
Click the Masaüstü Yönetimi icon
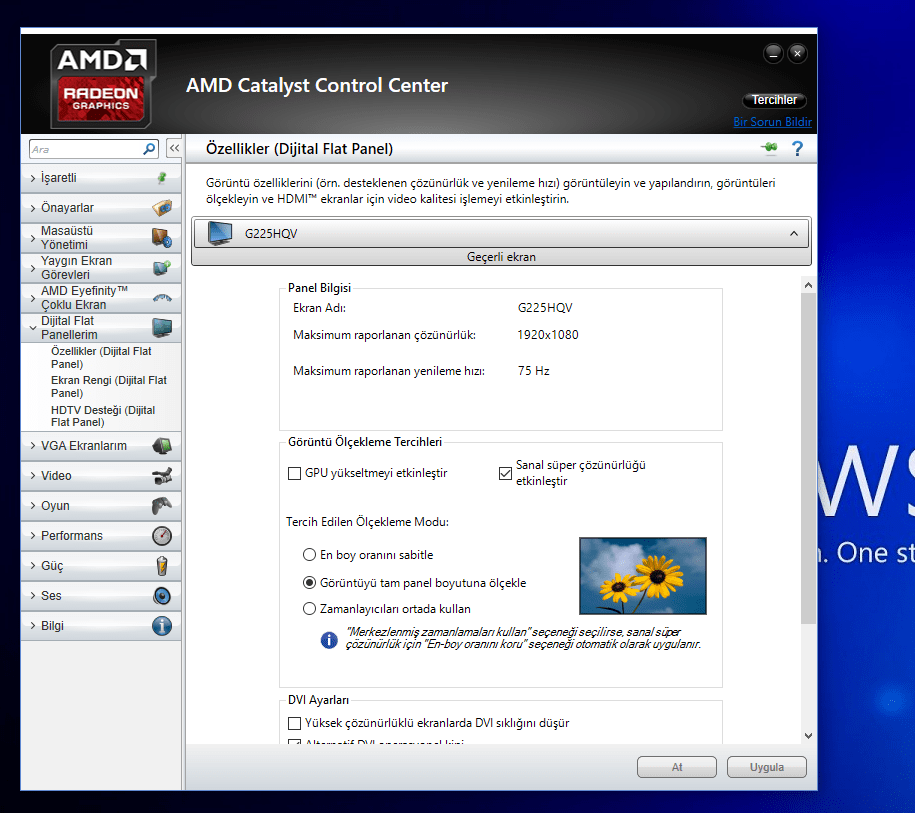coord(162,238)
